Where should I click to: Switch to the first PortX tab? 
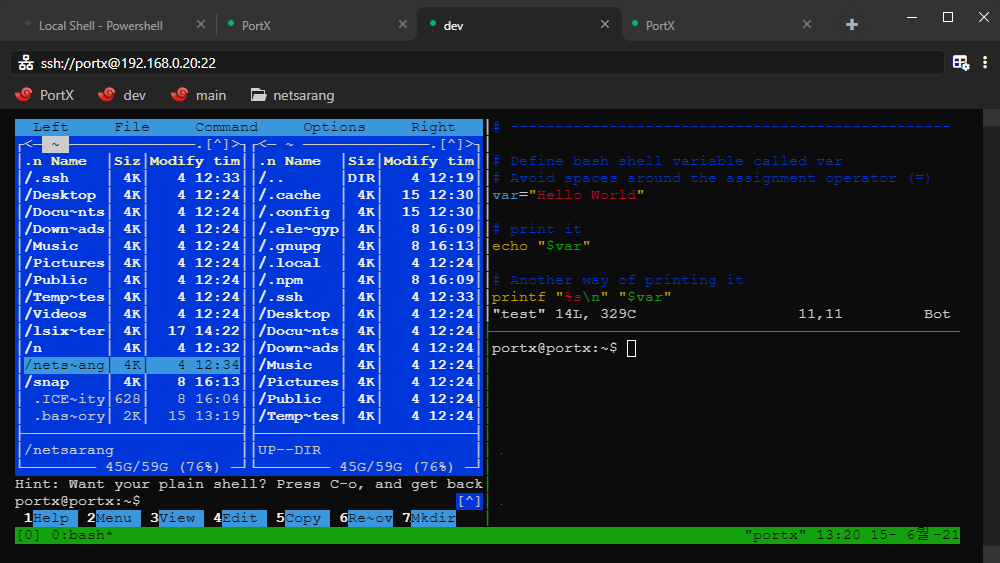click(316, 26)
